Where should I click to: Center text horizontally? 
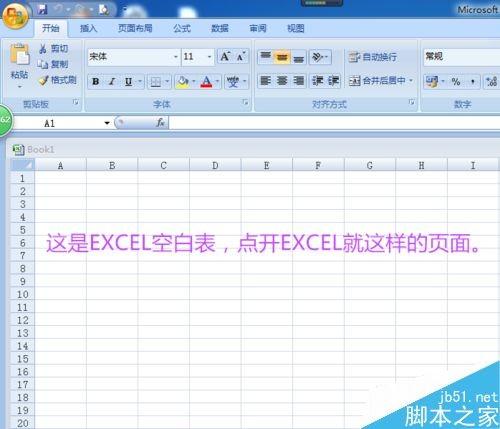point(282,81)
